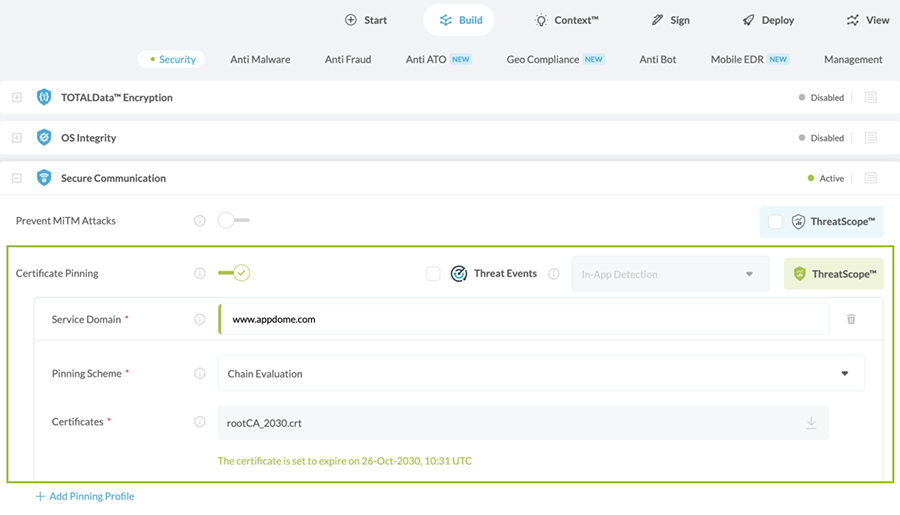Delete the Service Domain entry with trash icon
Screen dimensions: 900x515
click(x=851, y=319)
